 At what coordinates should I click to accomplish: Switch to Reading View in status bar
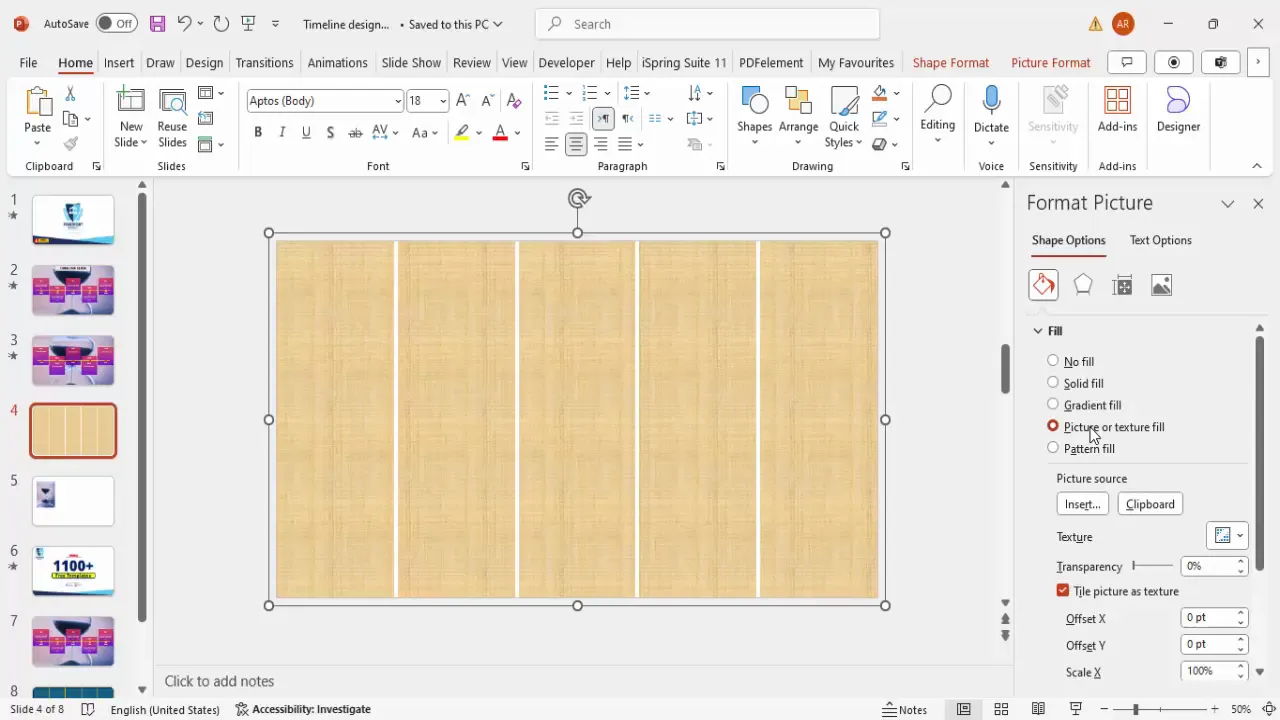[1039, 709]
